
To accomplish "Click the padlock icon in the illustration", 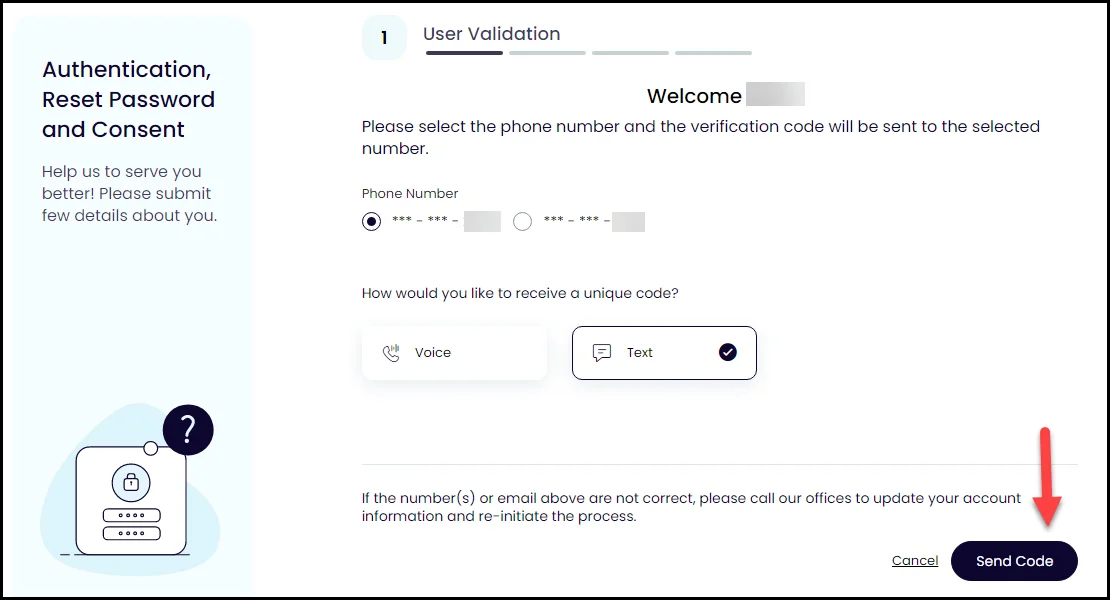I will point(131,482).
